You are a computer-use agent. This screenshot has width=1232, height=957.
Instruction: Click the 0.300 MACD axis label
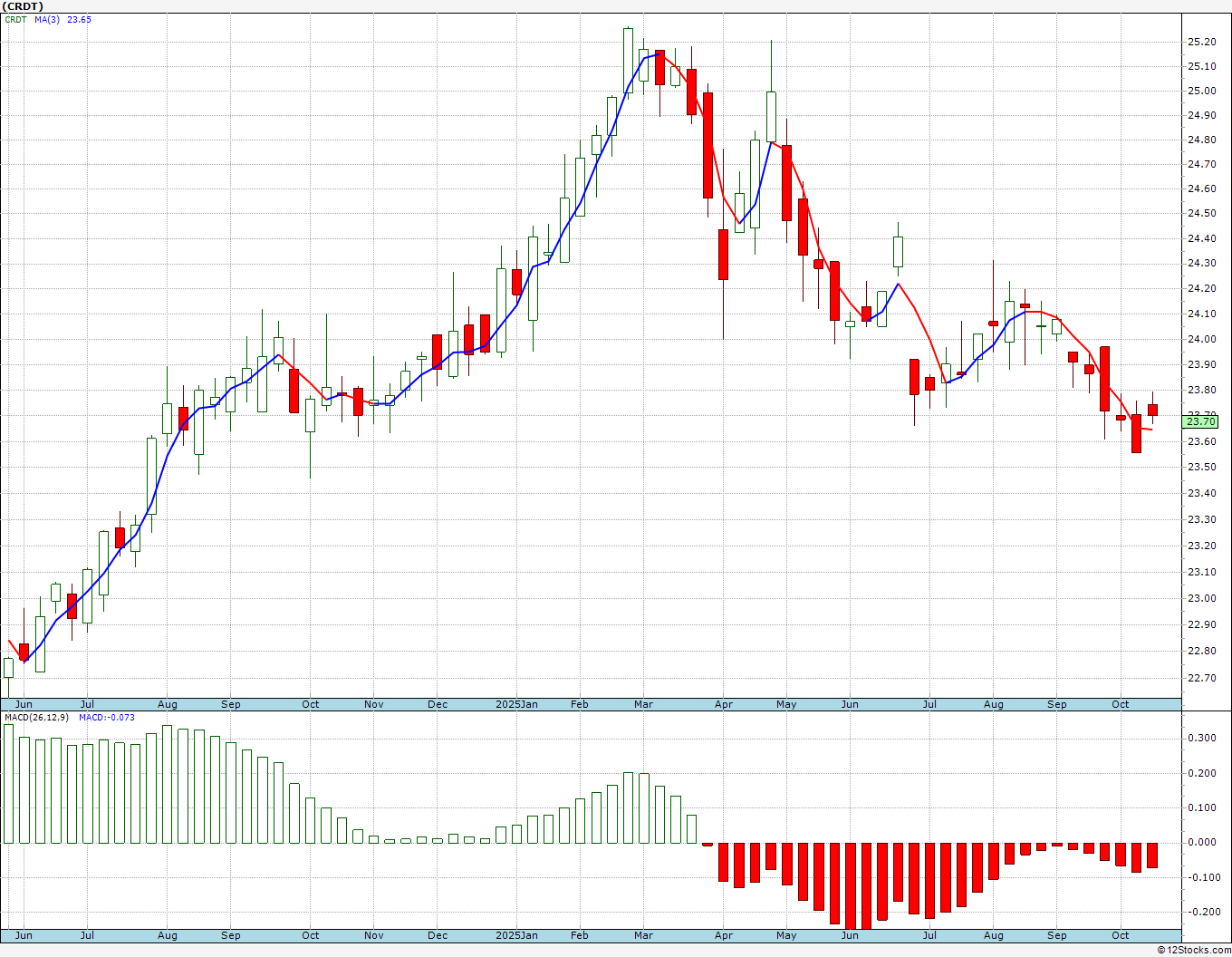[x=1201, y=739]
